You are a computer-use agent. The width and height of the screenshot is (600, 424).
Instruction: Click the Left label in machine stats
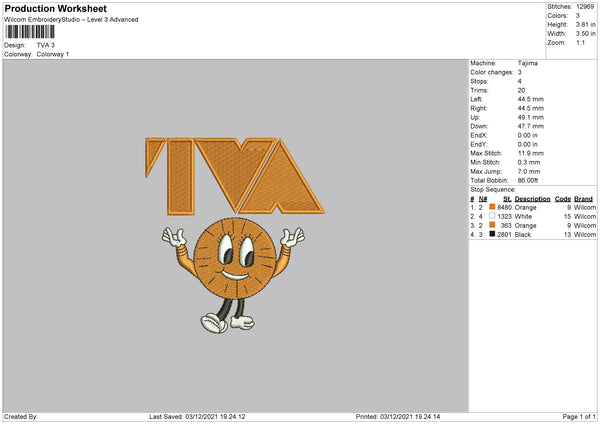[x=476, y=99]
